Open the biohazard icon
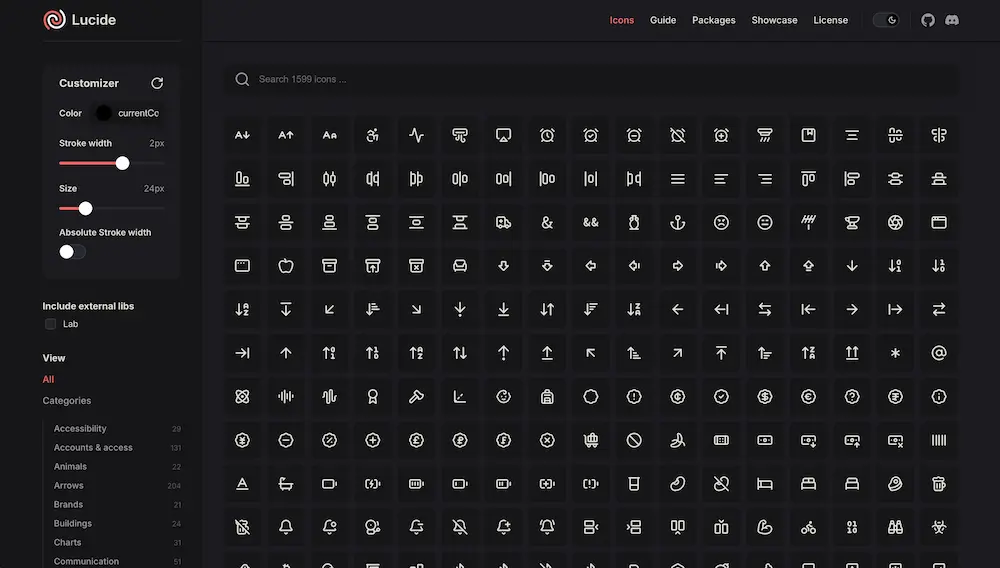This screenshot has width=1000, height=568. (938, 527)
